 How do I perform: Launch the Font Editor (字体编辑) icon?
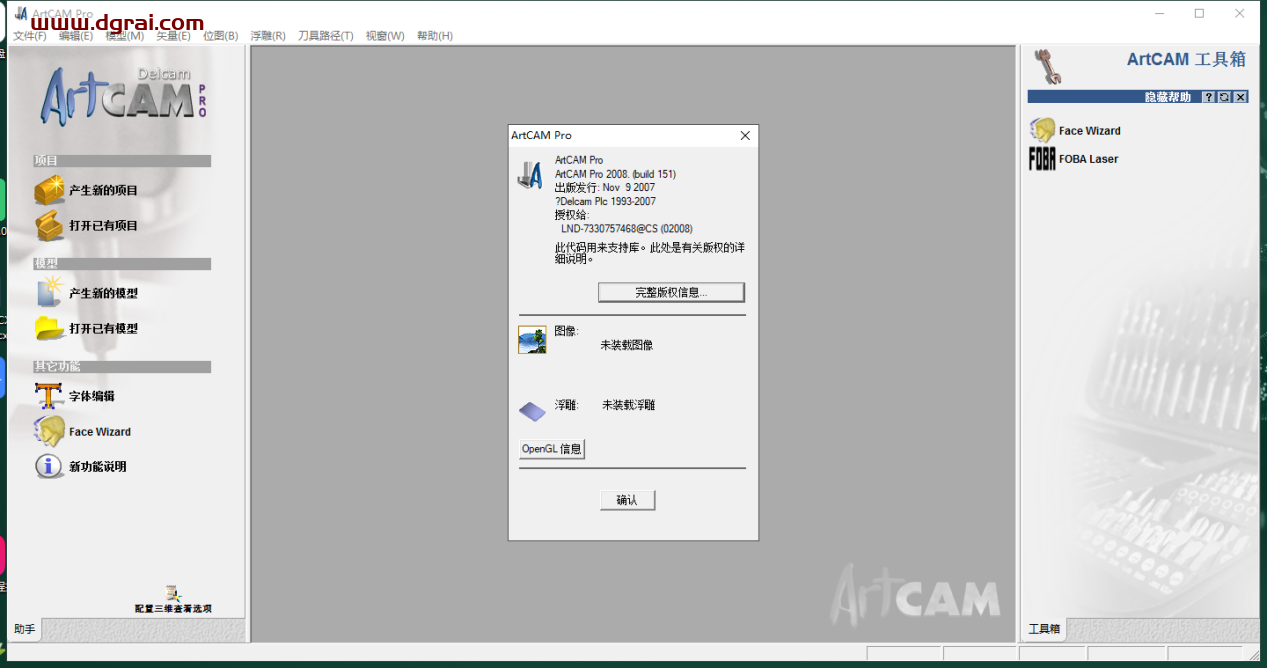click(49, 396)
